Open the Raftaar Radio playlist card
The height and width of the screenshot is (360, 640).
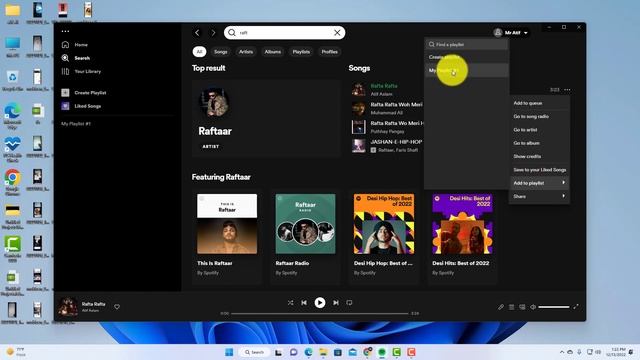click(305, 237)
